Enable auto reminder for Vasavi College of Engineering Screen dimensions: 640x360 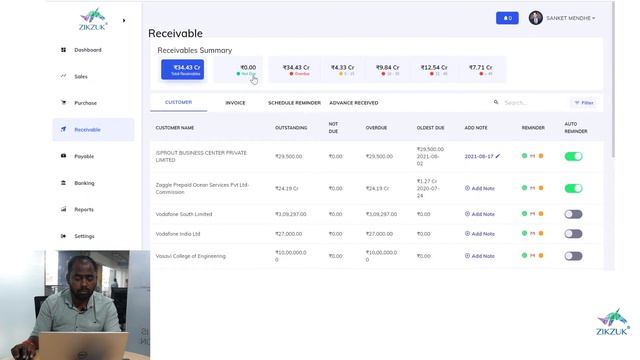[x=573, y=256]
